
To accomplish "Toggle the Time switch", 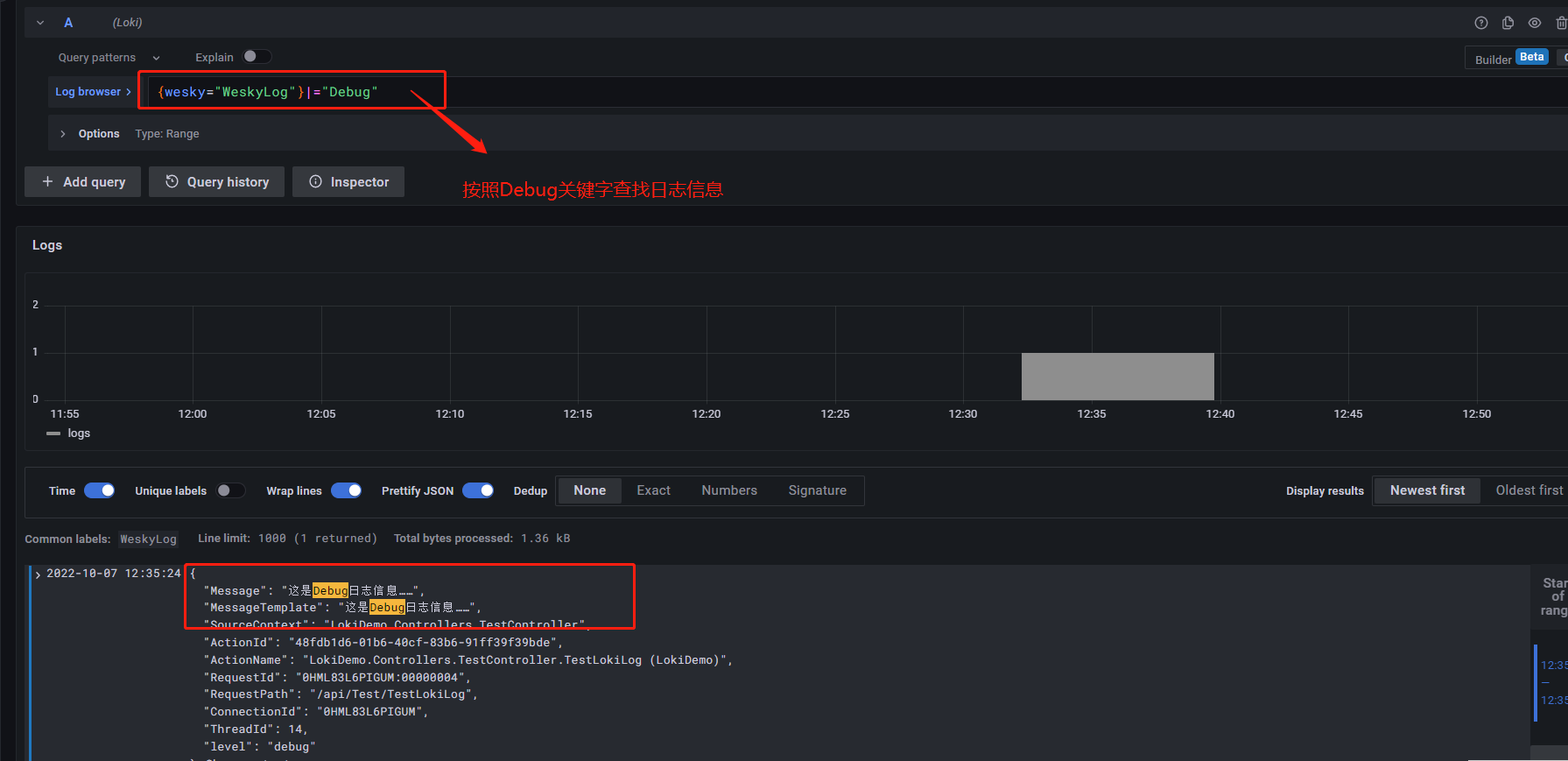I will (x=99, y=490).
